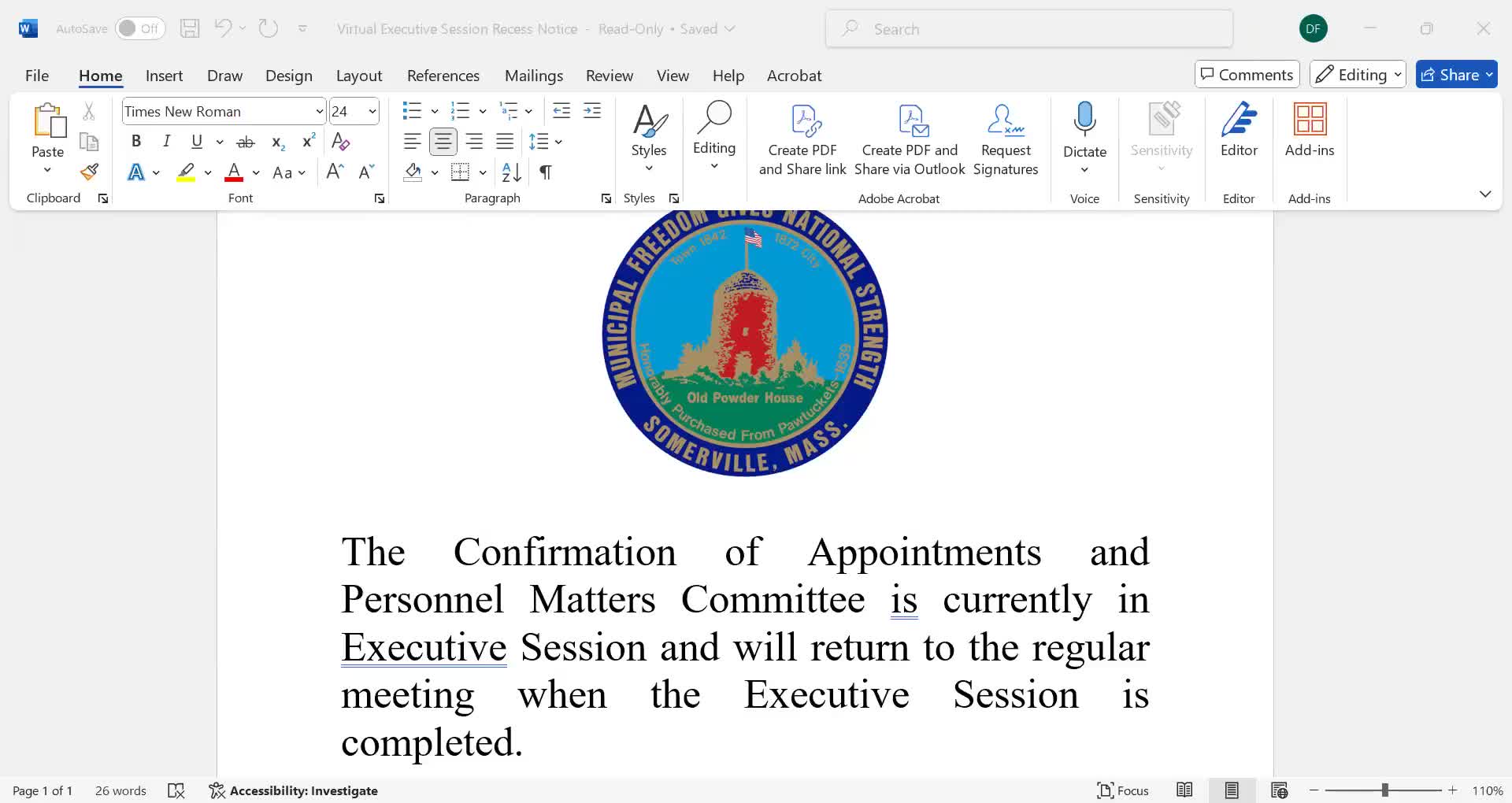Screen dimensions: 1512x803
Task: Switch to the Design tab
Action: [x=289, y=76]
